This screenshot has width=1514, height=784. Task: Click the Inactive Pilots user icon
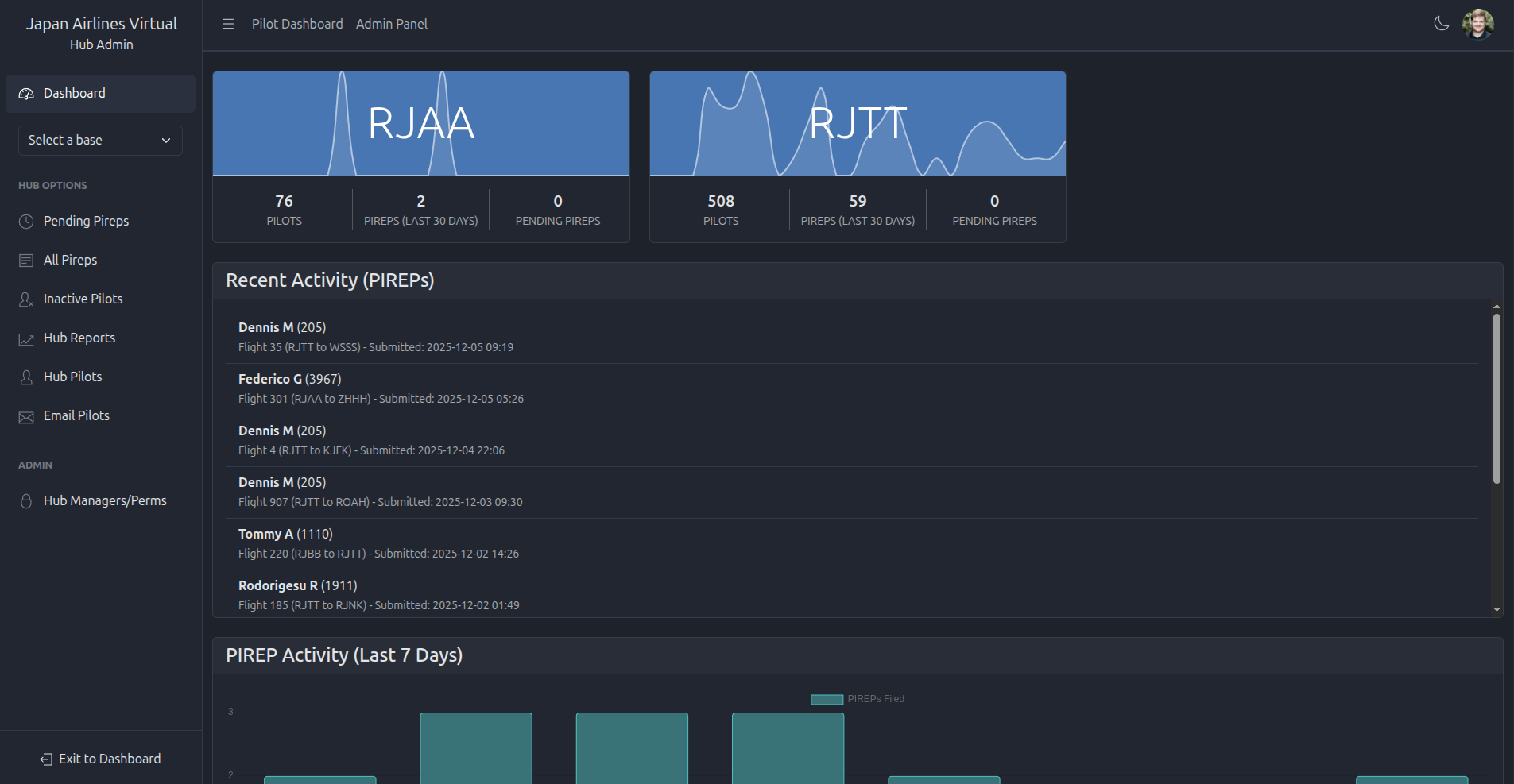(x=26, y=299)
